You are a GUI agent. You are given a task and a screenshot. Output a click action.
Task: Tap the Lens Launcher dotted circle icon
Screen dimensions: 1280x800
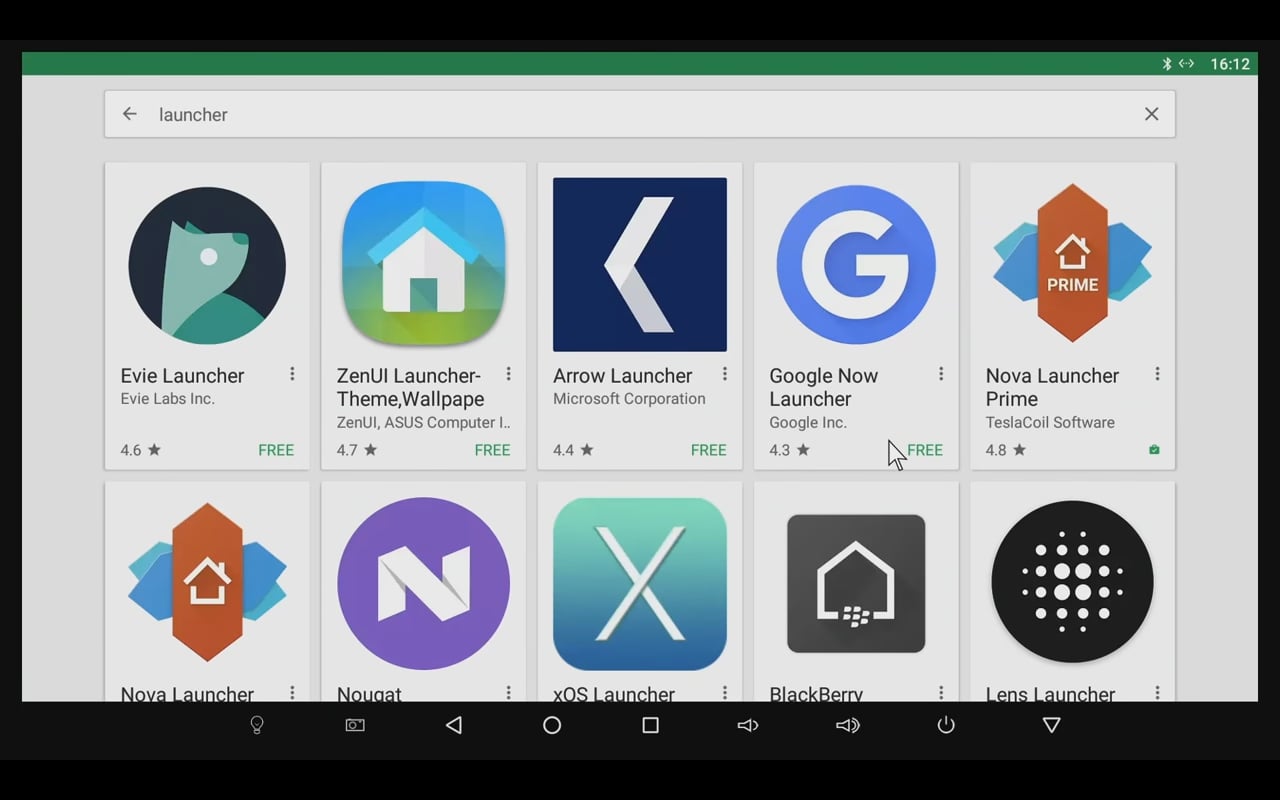1072,584
